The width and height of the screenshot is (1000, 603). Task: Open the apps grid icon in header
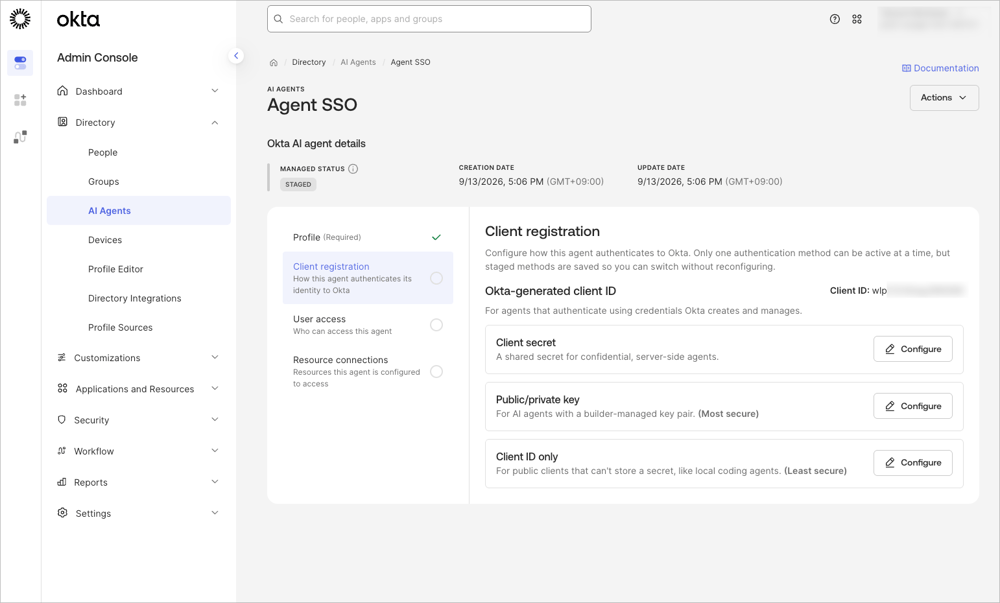pyautogui.click(x=857, y=19)
